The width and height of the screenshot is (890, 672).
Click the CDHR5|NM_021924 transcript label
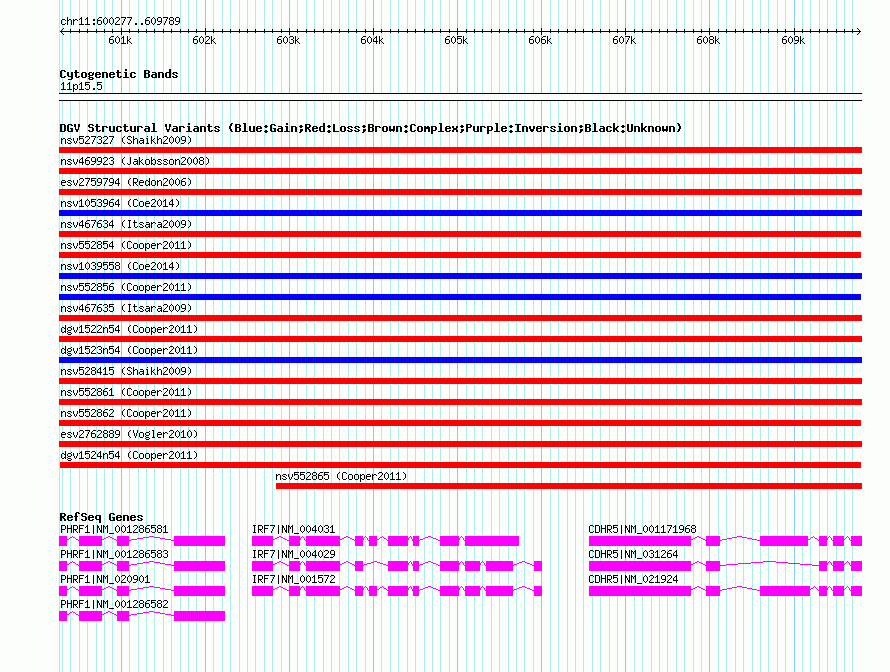pyautogui.click(x=633, y=579)
